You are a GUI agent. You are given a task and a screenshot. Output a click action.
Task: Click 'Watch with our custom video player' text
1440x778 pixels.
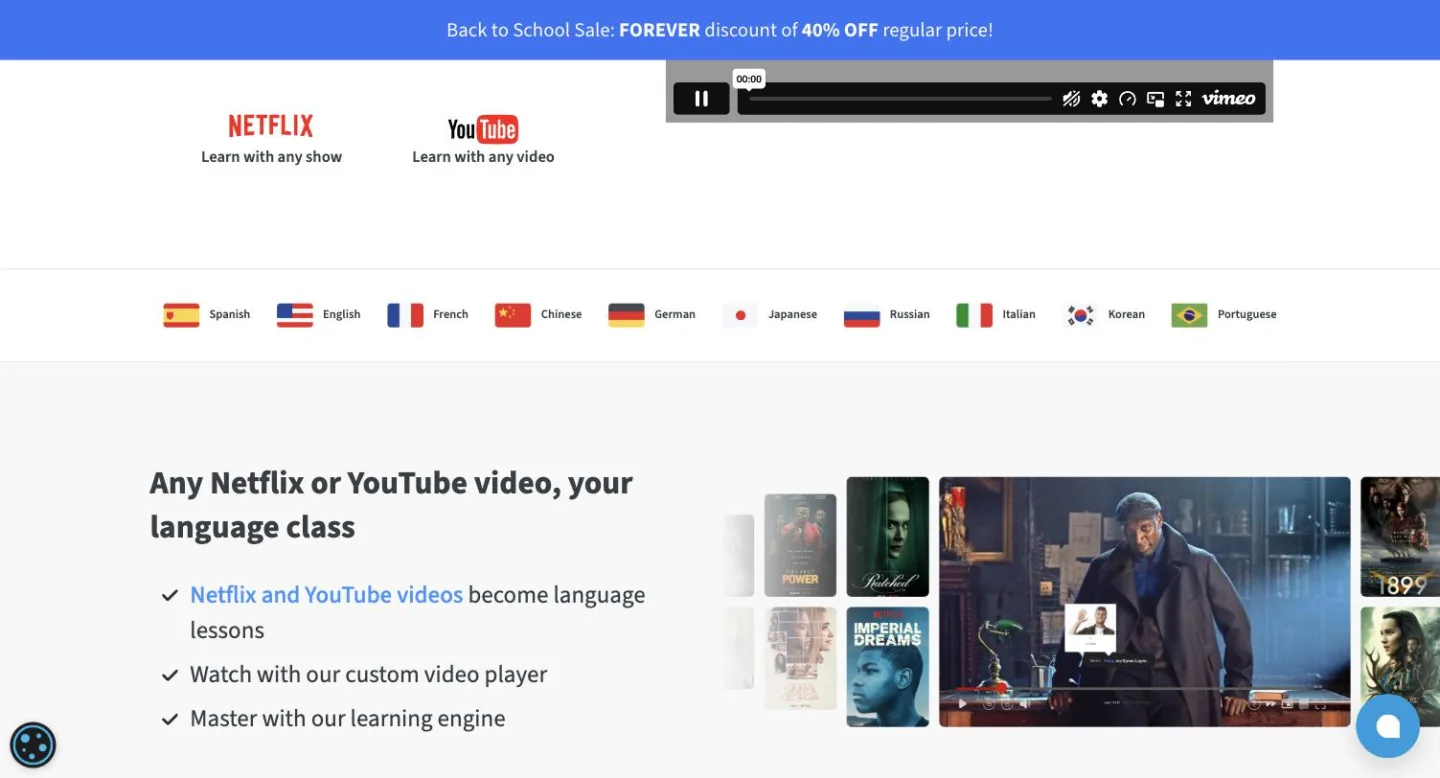coord(368,674)
